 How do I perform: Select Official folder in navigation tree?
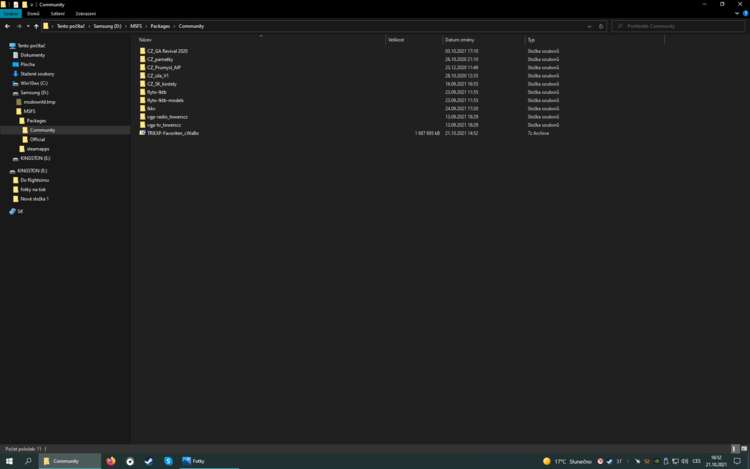pyautogui.click(x=37, y=139)
